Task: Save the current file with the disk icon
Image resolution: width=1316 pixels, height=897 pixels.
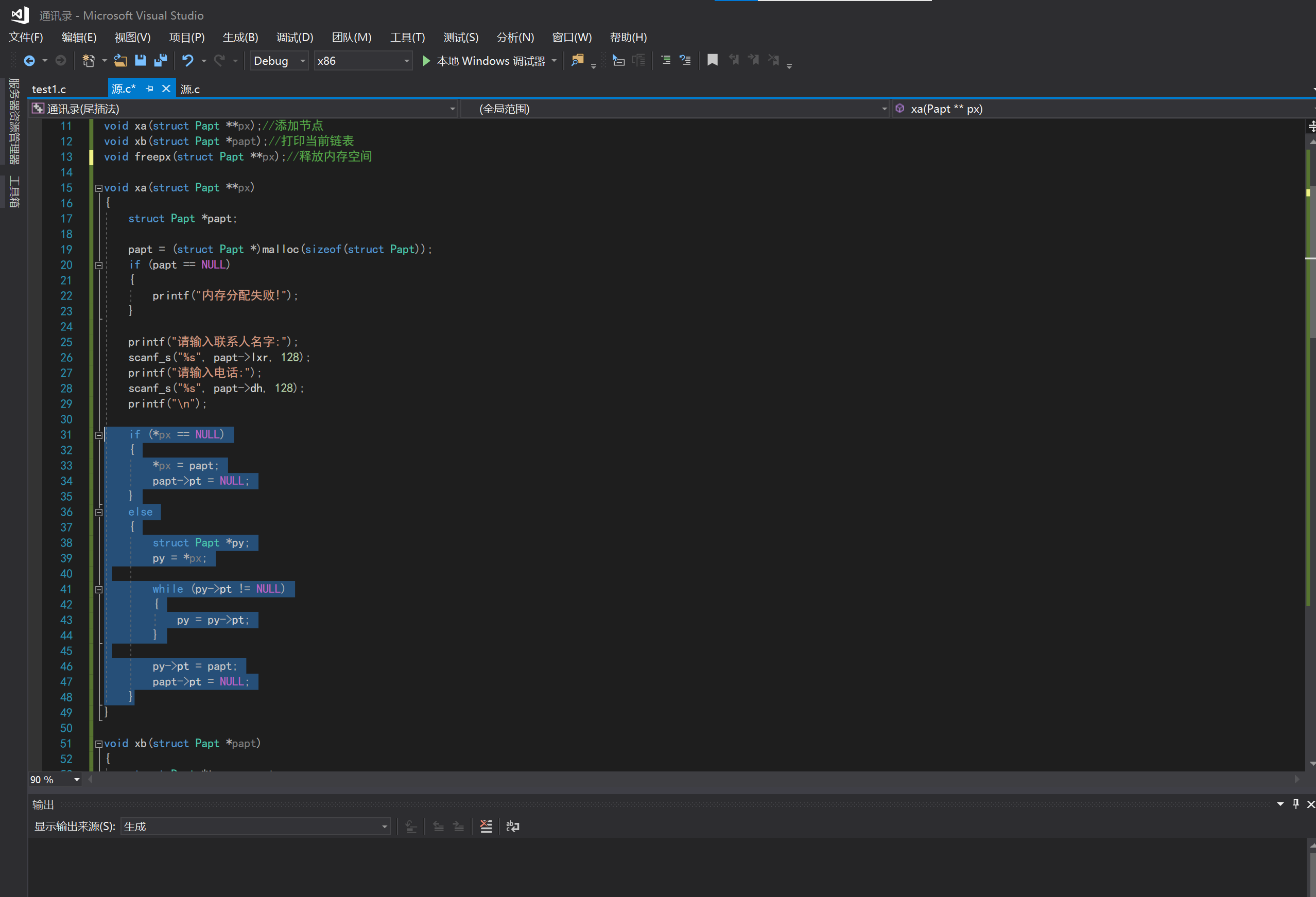Action: [x=141, y=61]
